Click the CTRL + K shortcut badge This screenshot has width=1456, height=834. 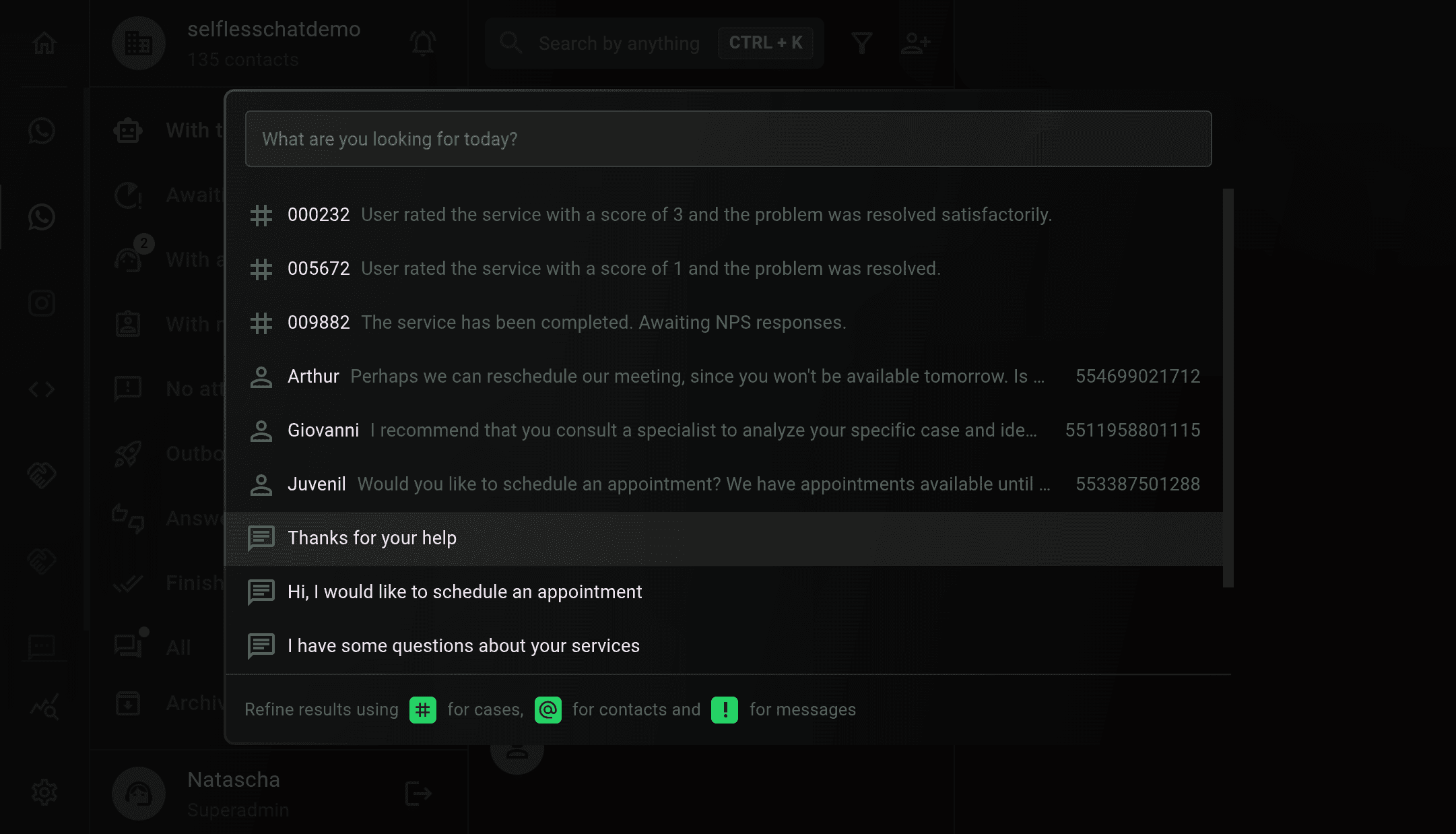pyautogui.click(x=765, y=43)
